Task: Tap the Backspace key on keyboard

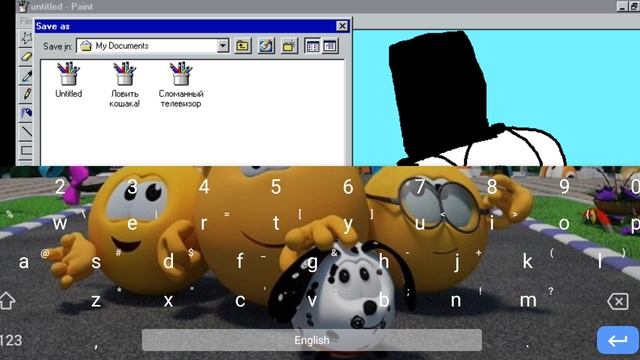Action: pyautogui.click(x=618, y=302)
